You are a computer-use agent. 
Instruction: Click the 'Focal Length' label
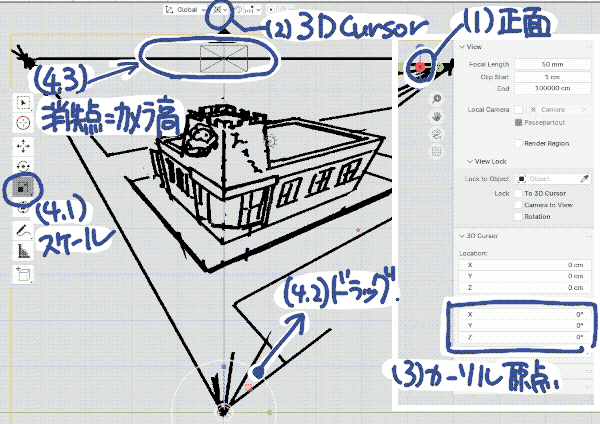point(489,64)
